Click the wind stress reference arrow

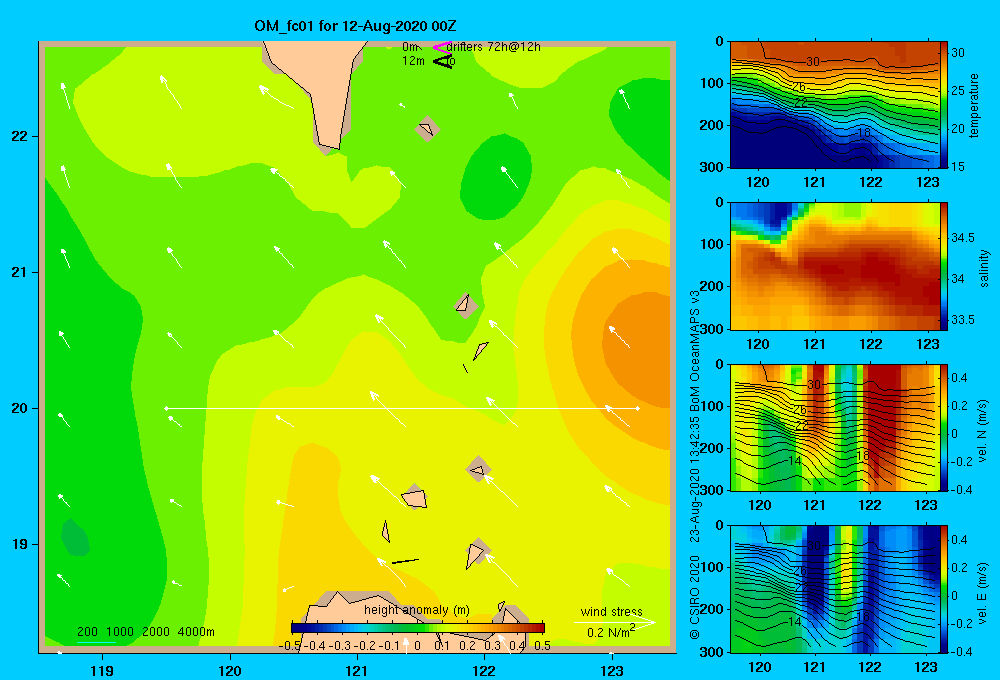point(614,621)
